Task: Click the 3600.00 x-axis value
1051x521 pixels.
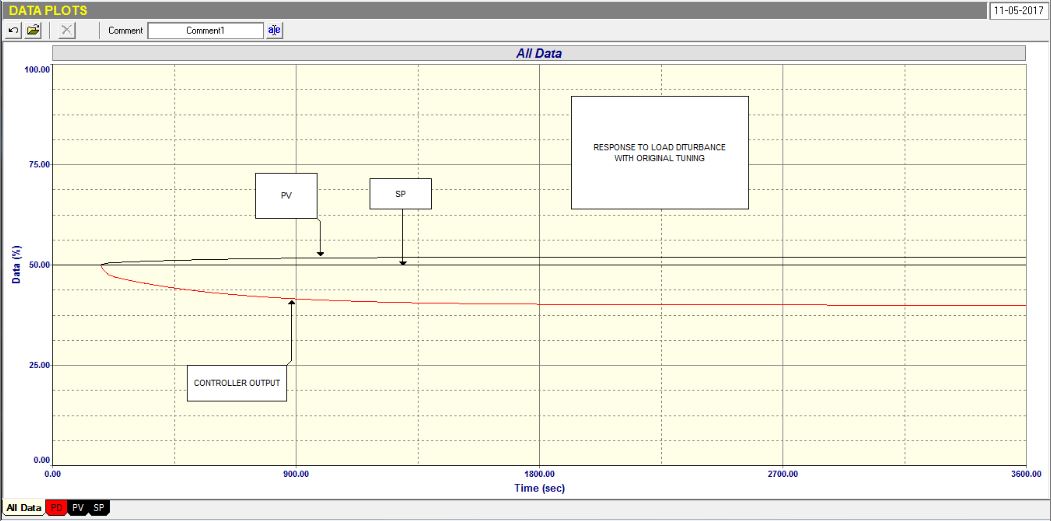Action: [x=1026, y=474]
